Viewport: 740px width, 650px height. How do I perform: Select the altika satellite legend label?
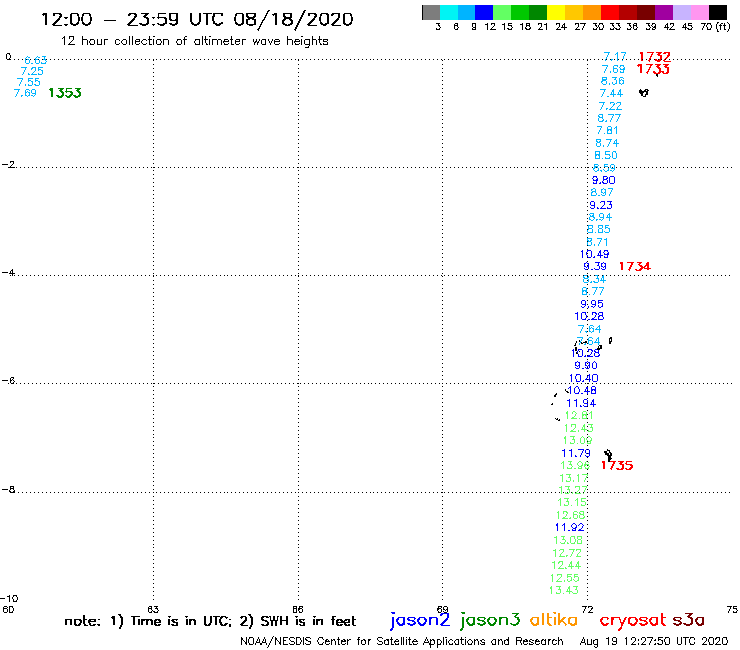tap(553, 620)
